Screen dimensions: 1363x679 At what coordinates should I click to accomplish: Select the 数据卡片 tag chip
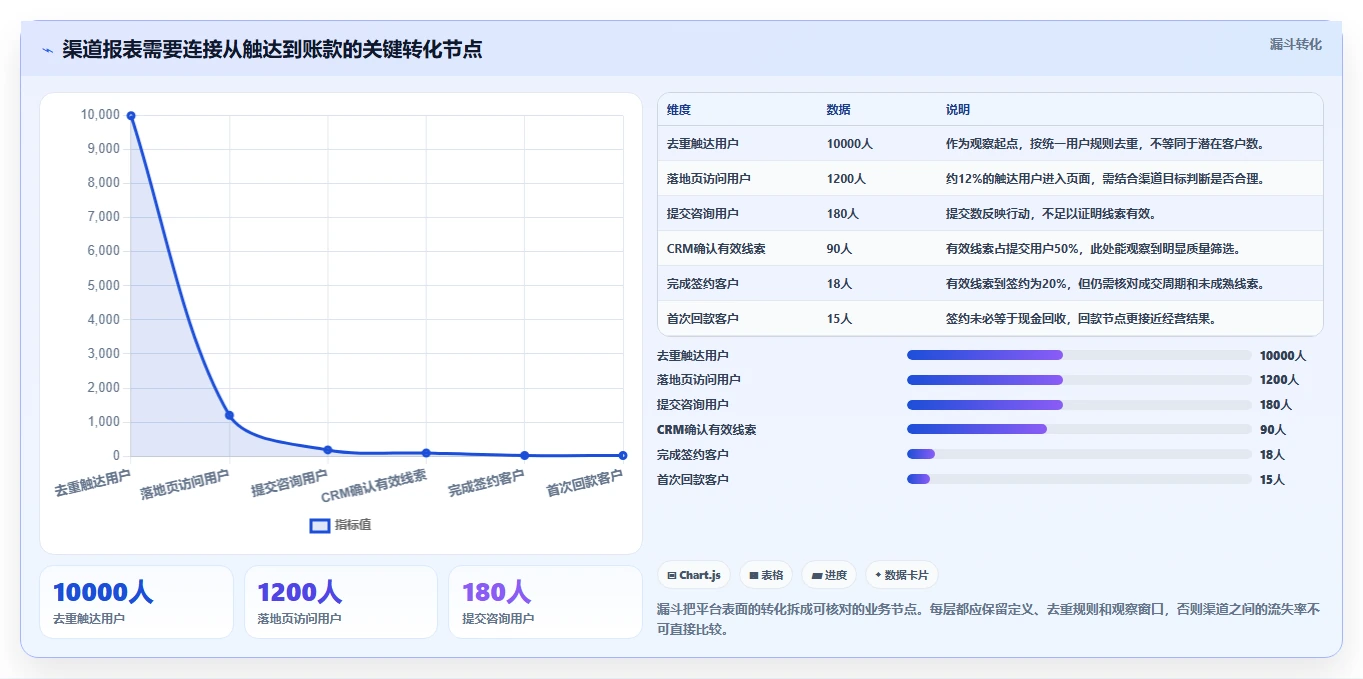[x=902, y=575]
